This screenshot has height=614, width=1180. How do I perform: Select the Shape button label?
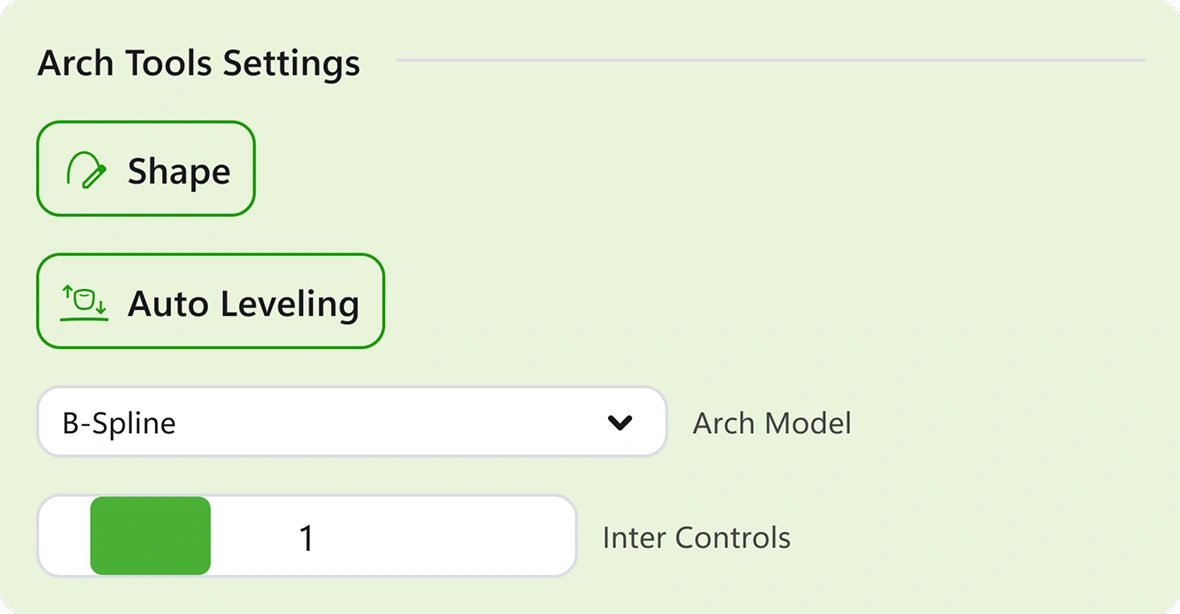179,172
